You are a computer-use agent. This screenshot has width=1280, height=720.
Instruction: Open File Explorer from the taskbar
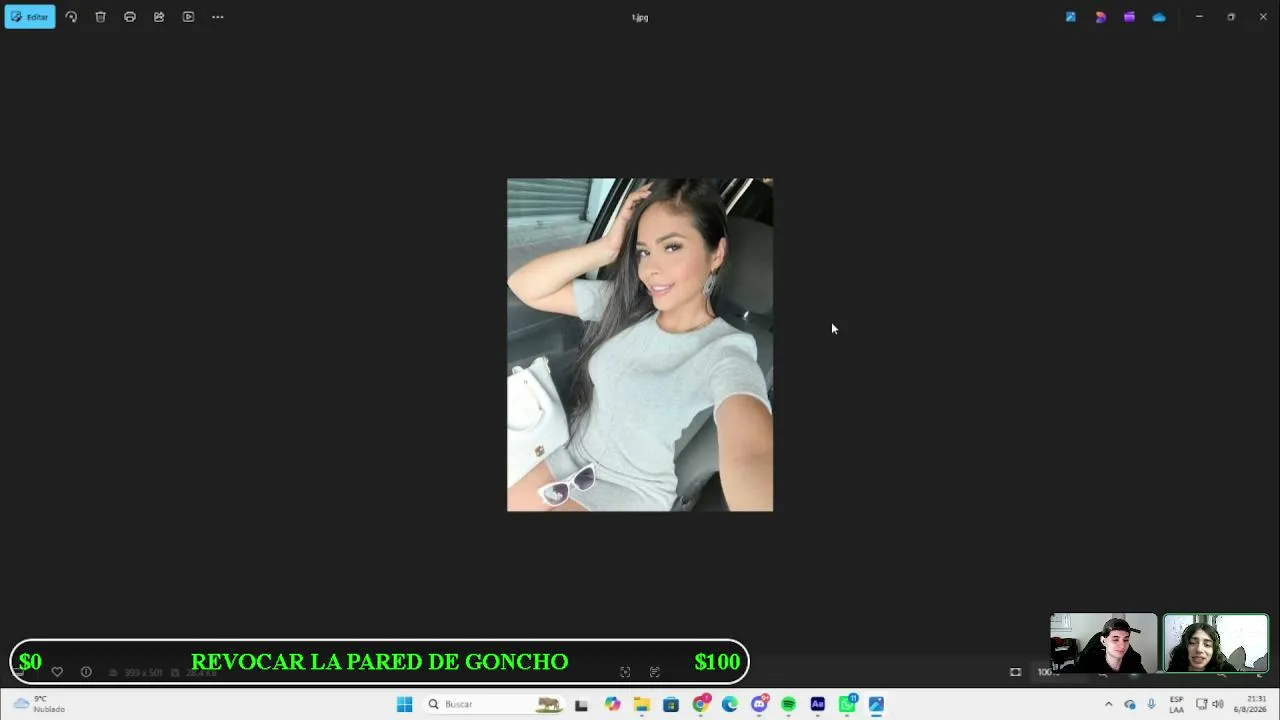click(642, 704)
